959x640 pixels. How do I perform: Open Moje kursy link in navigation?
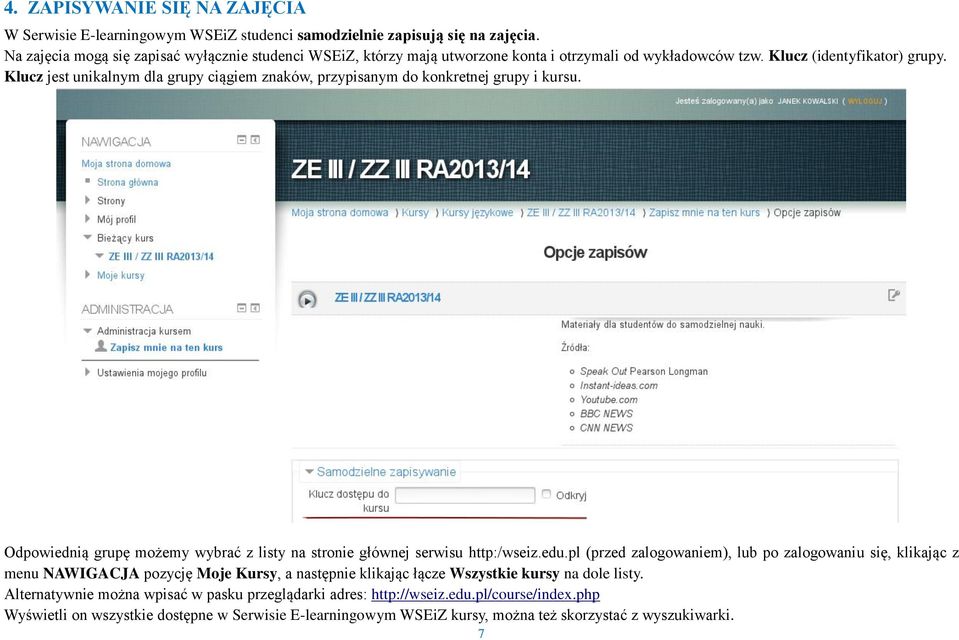(120, 275)
